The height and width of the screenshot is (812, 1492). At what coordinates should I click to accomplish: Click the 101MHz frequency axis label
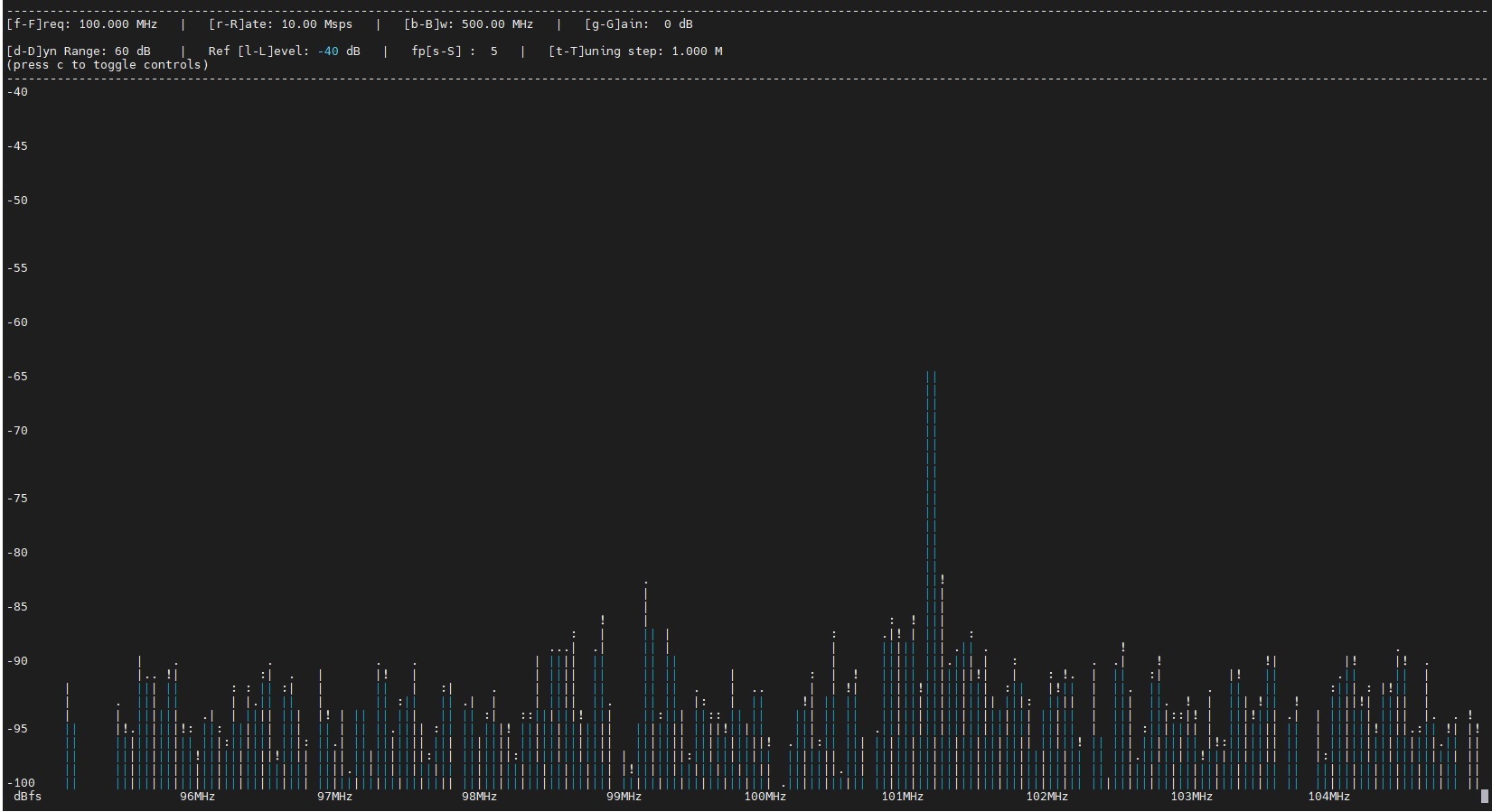coord(902,797)
